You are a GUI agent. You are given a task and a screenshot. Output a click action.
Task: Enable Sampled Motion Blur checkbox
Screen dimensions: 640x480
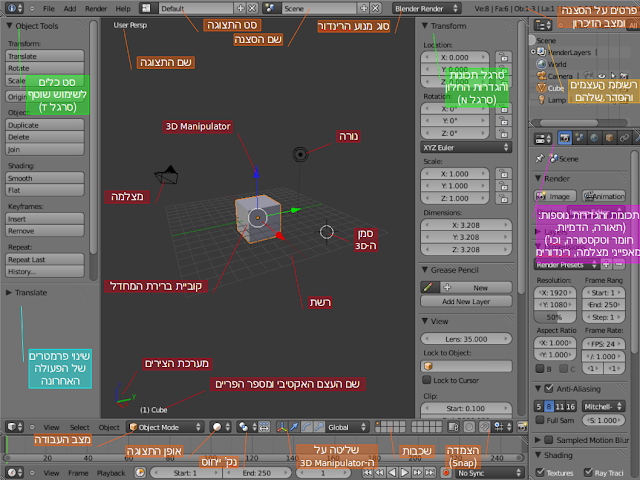pos(549,440)
